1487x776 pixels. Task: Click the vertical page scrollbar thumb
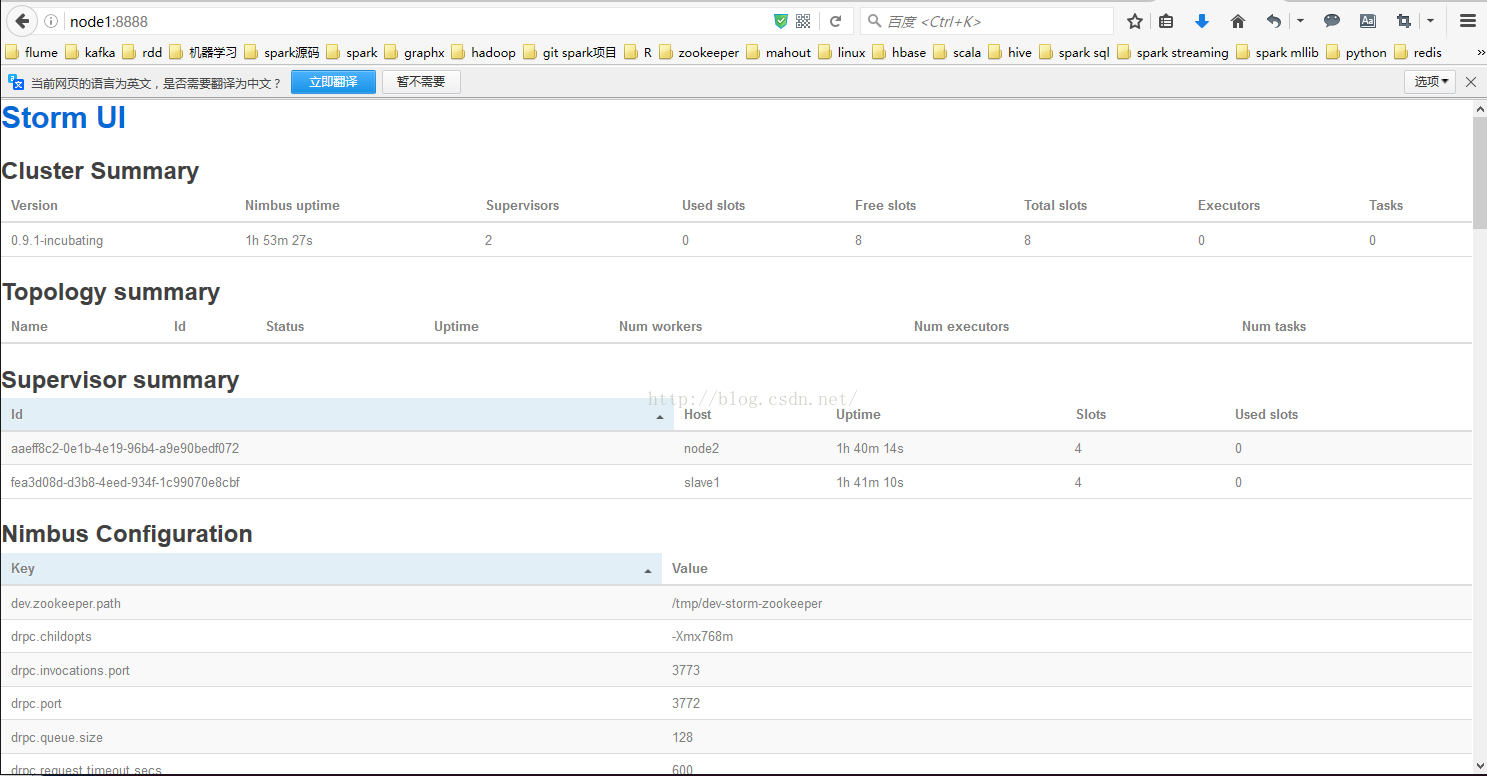[x=1479, y=172]
